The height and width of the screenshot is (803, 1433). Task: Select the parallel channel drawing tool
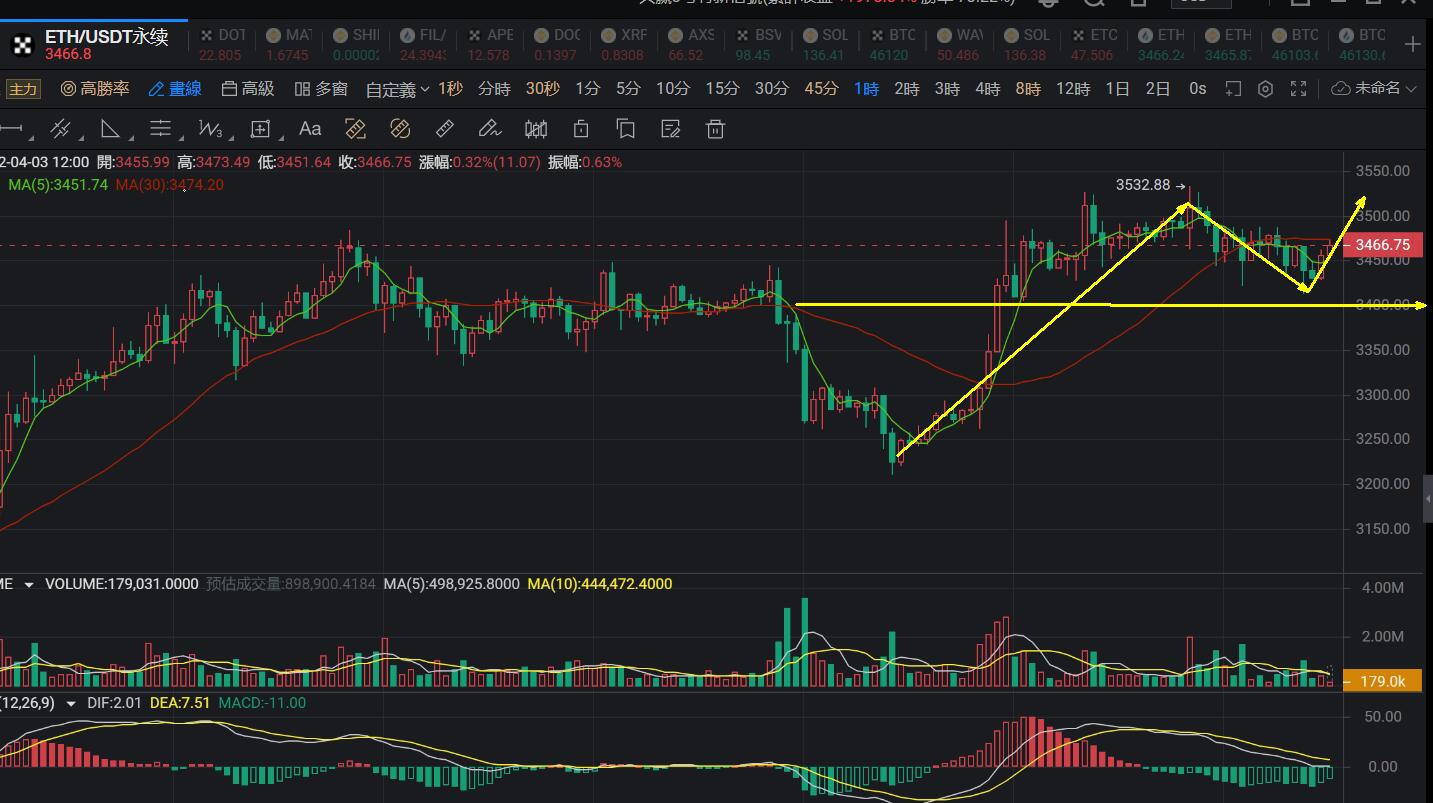[x=60, y=129]
